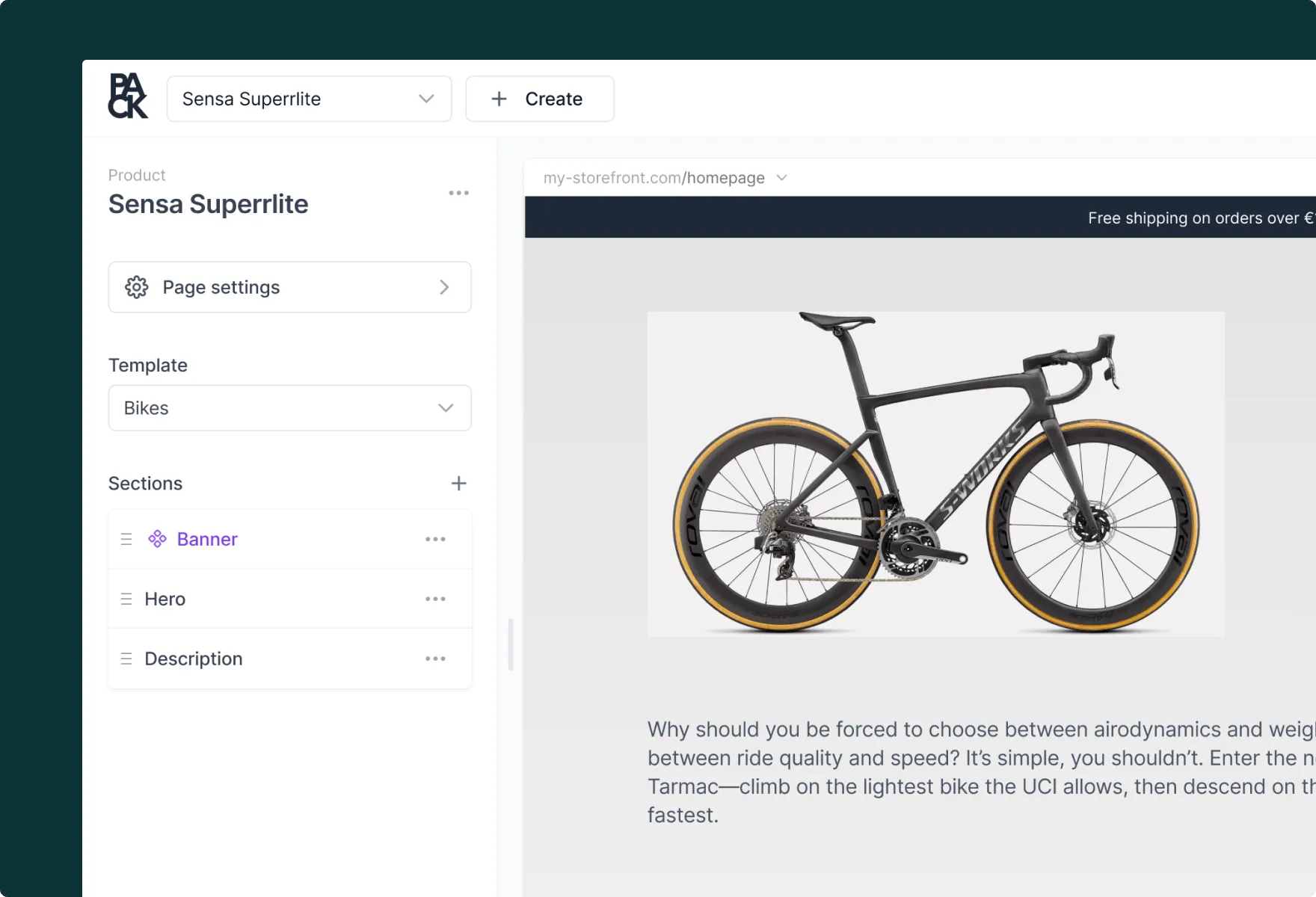This screenshot has height=897, width=1316.
Task: Click the Sensa Superrlite product title
Action: [x=208, y=204]
